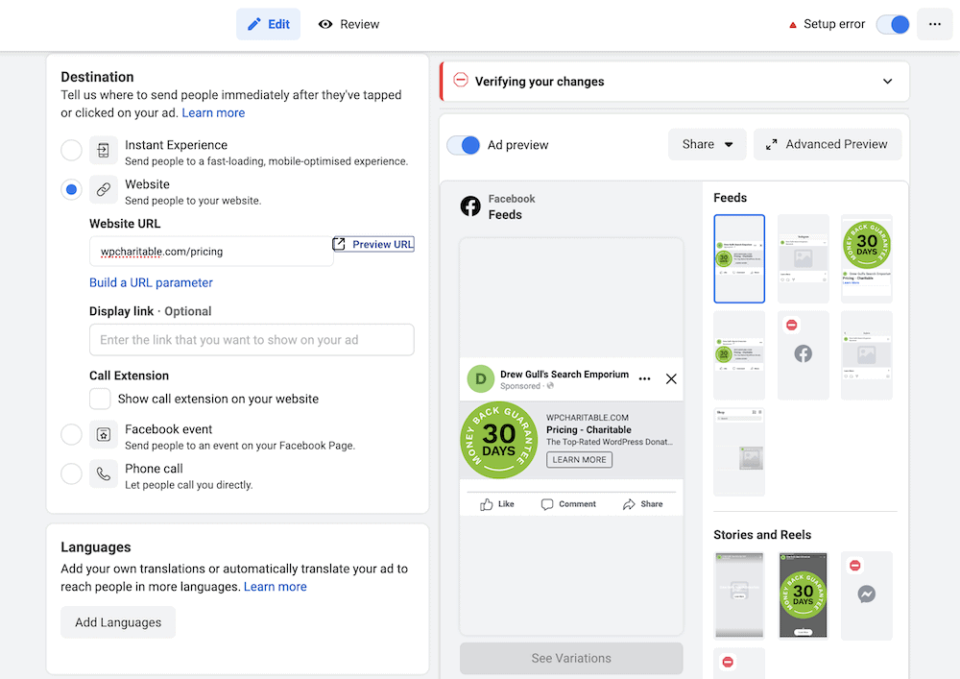The width and height of the screenshot is (960, 679).
Task: Click the Add Languages button
Action: [x=118, y=622]
